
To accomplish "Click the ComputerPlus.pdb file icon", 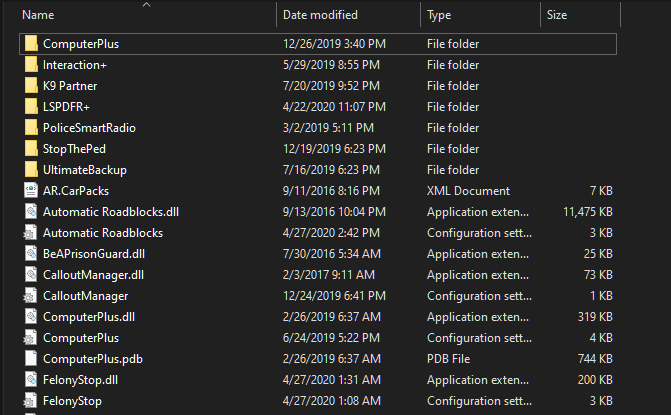I will click(31, 359).
